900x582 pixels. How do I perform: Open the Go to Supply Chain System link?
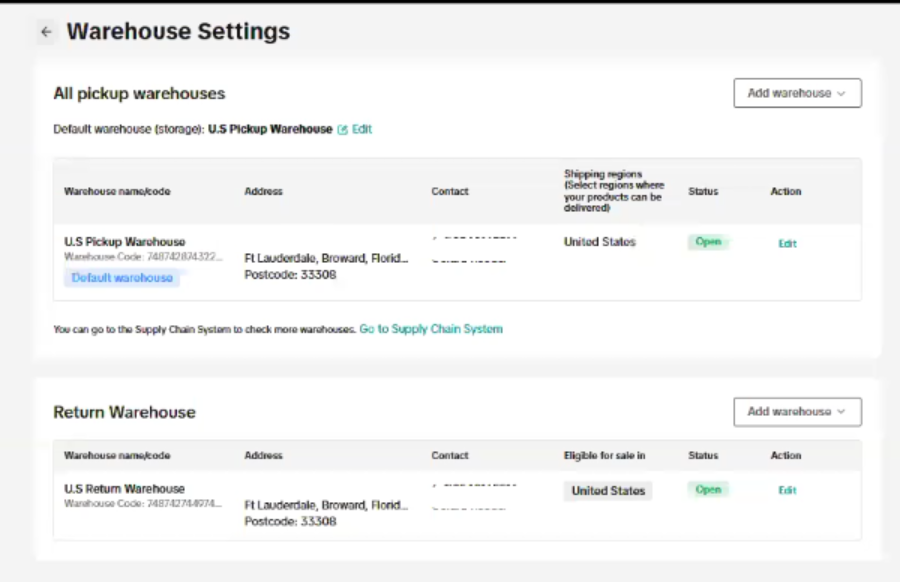click(431, 329)
